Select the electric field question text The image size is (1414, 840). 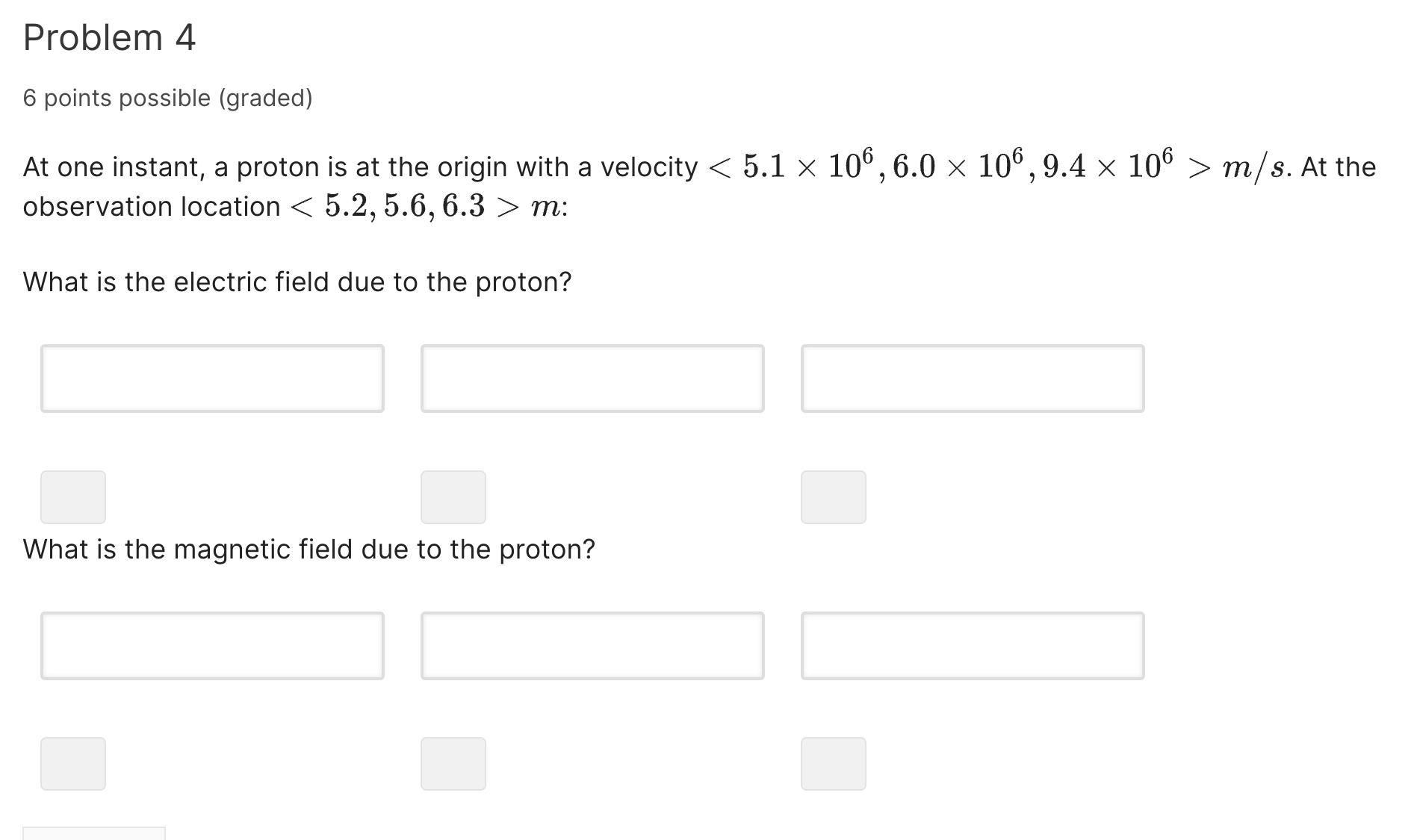[x=297, y=281]
